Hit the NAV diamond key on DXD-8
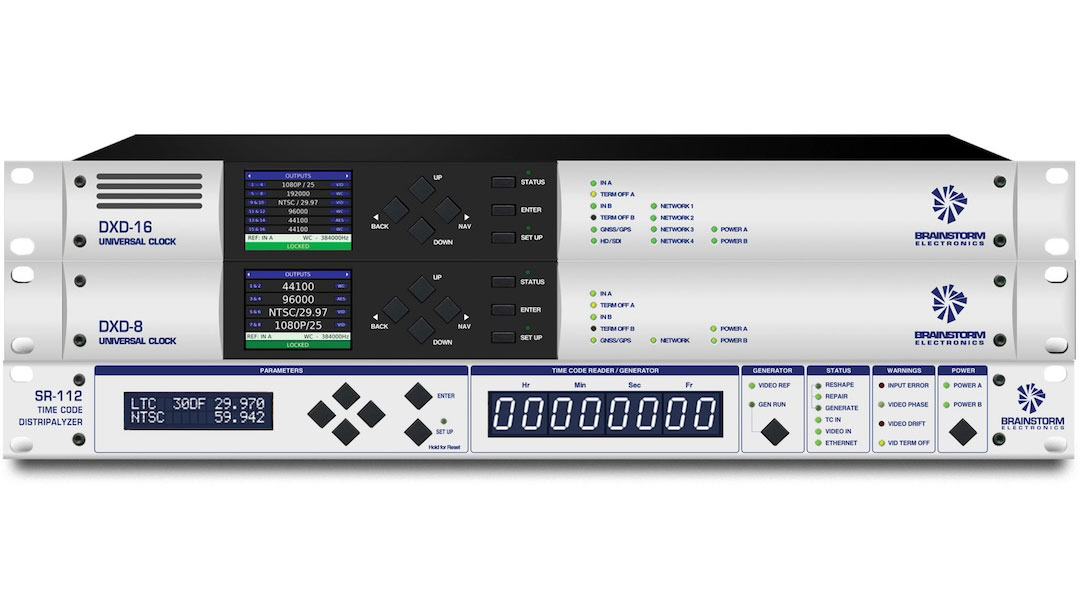This screenshot has width=1080, height=608. [x=447, y=310]
